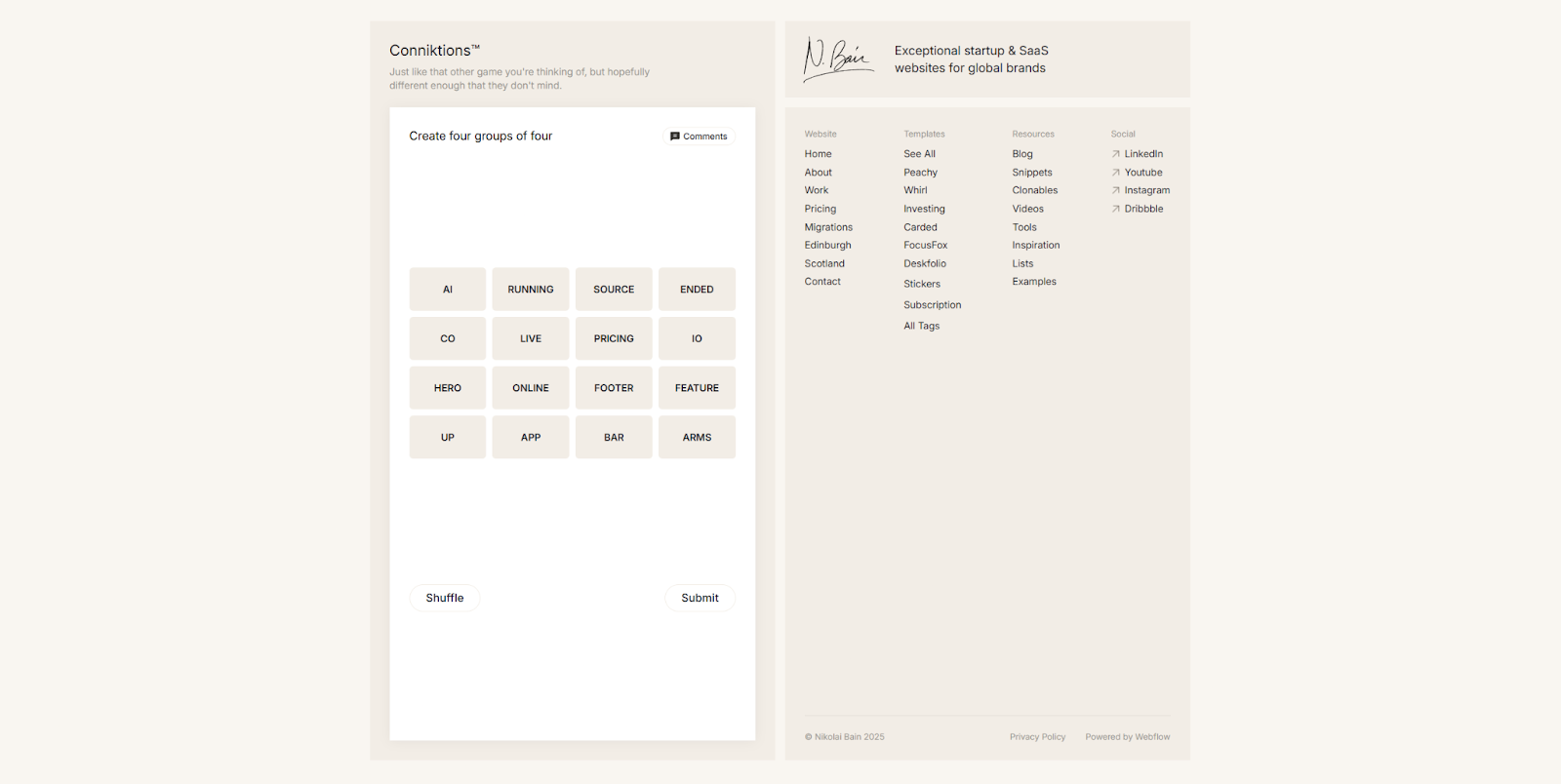Select the RUNNING tile

click(531, 290)
